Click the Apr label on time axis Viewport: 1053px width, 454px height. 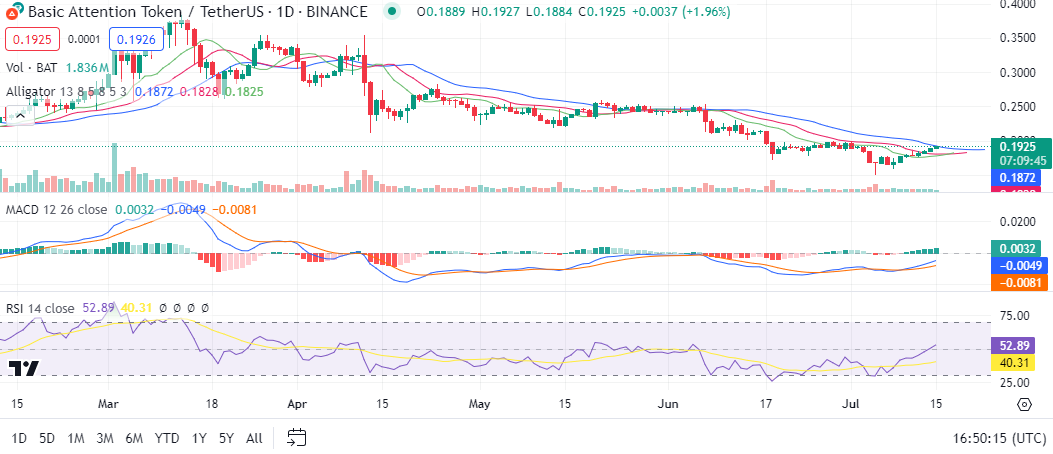(296, 404)
